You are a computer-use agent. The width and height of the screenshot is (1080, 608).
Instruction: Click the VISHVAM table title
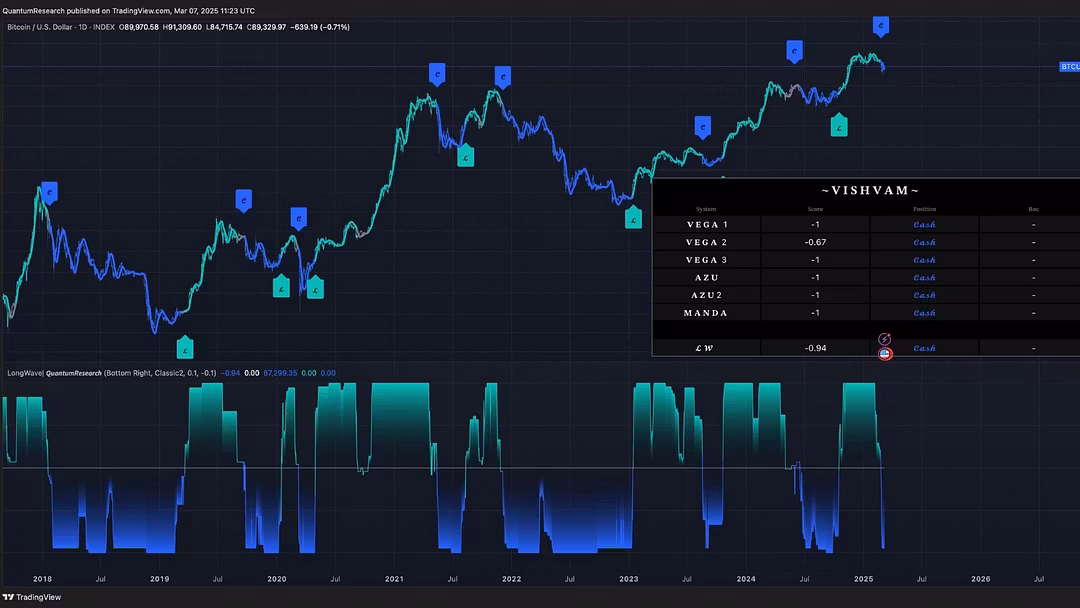pyautogui.click(x=870, y=191)
